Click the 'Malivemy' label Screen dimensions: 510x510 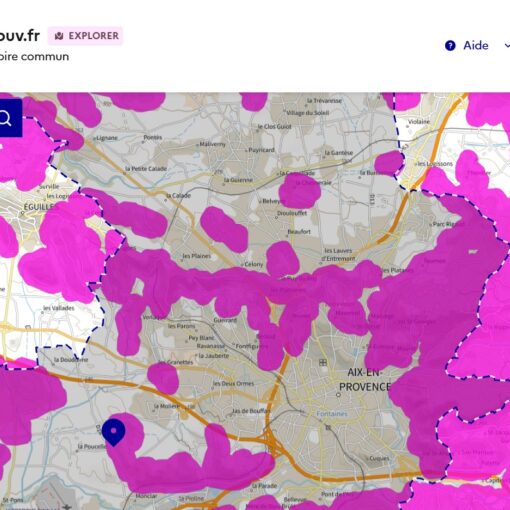pyautogui.click(x=212, y=144)
